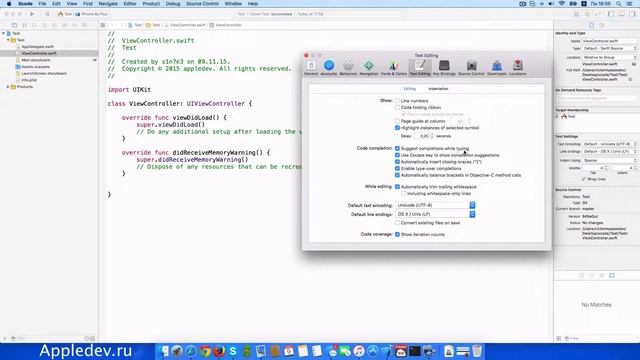Open the Indent Using dropdown in inspector
Screen dimensions: 640x360
click(x=609, y=160)
